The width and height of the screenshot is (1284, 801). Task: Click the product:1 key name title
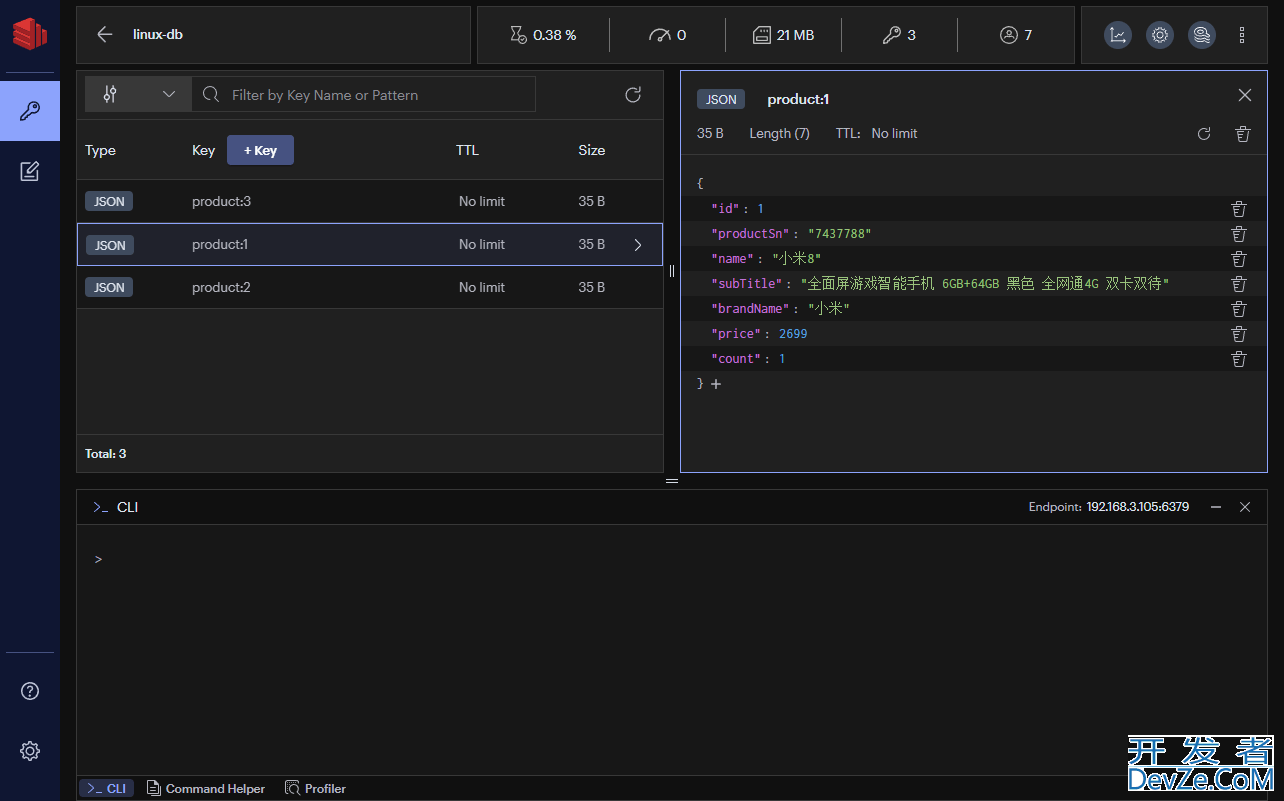click(x=798, y=100)
